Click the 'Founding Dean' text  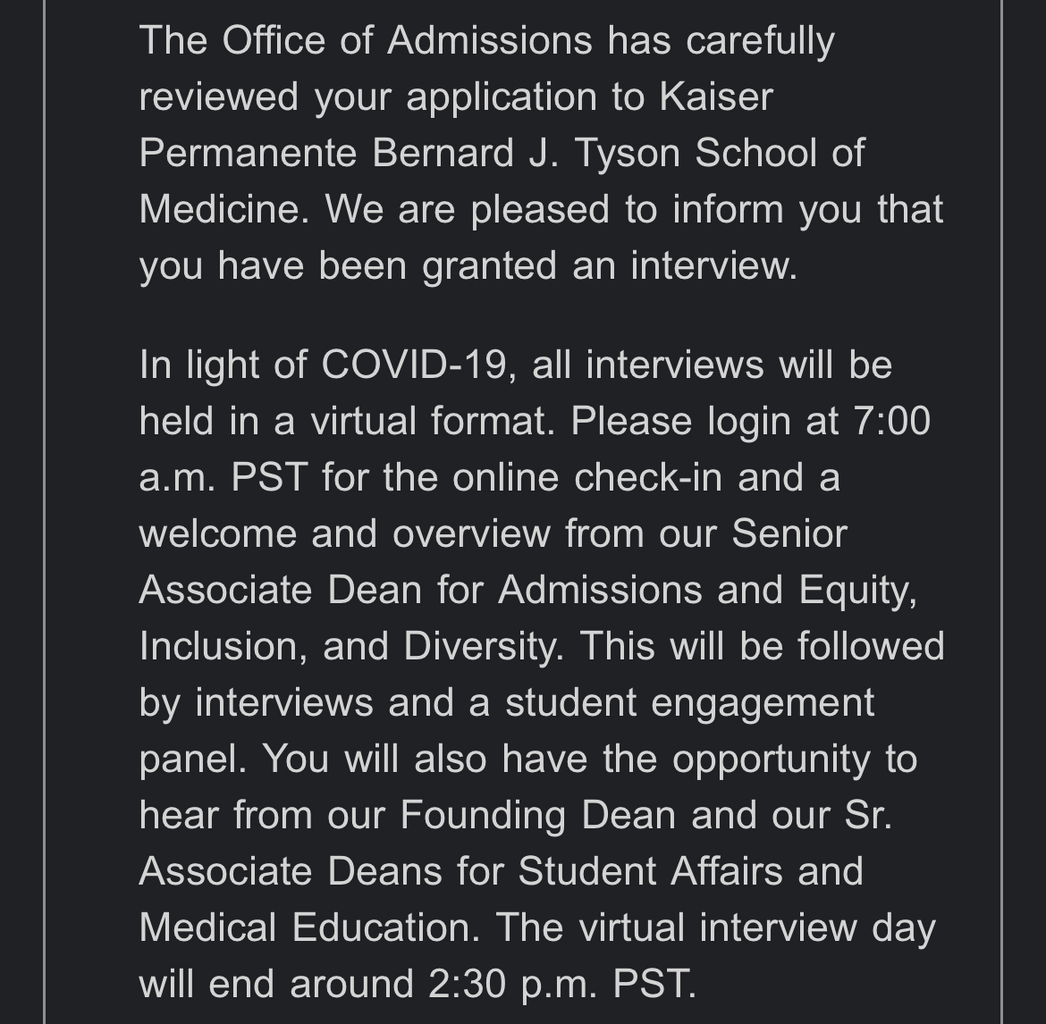pyautogui.click(x=537, y=817)
